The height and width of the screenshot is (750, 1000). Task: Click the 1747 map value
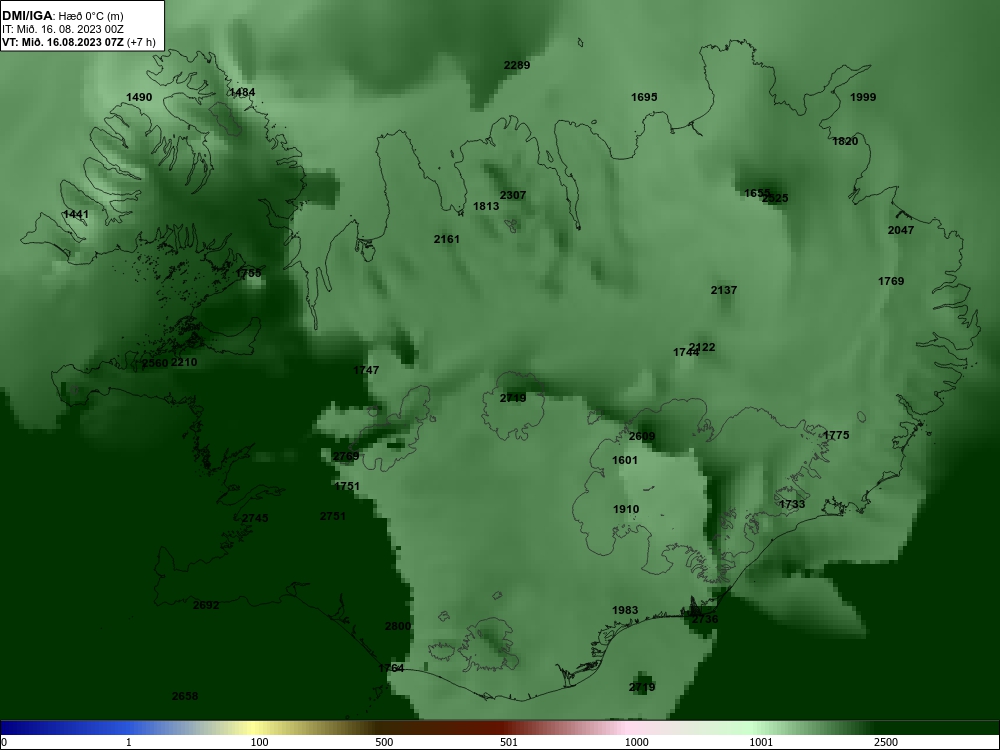366,370
